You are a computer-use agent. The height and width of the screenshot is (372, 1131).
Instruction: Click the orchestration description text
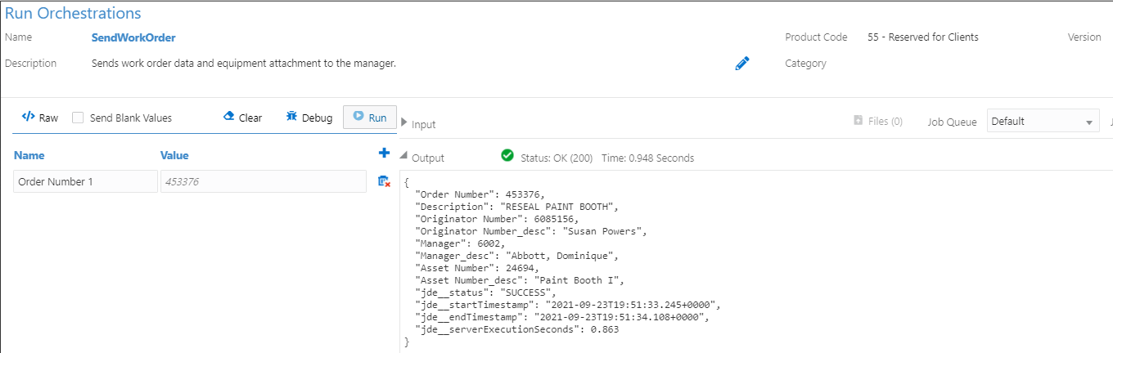pyautogui.click(x=244, y=63)
